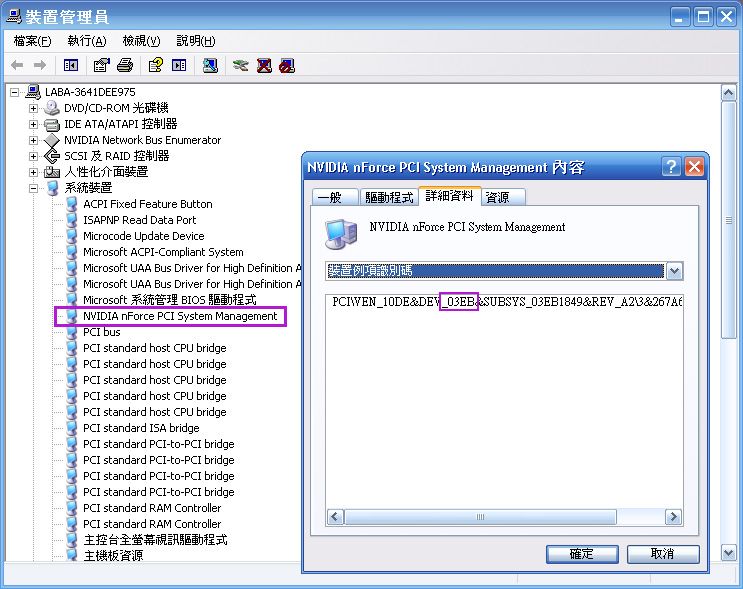Open the 執行(A) menu
The height and width of the screenshot is (589, 743).
(x=87, y=41)
